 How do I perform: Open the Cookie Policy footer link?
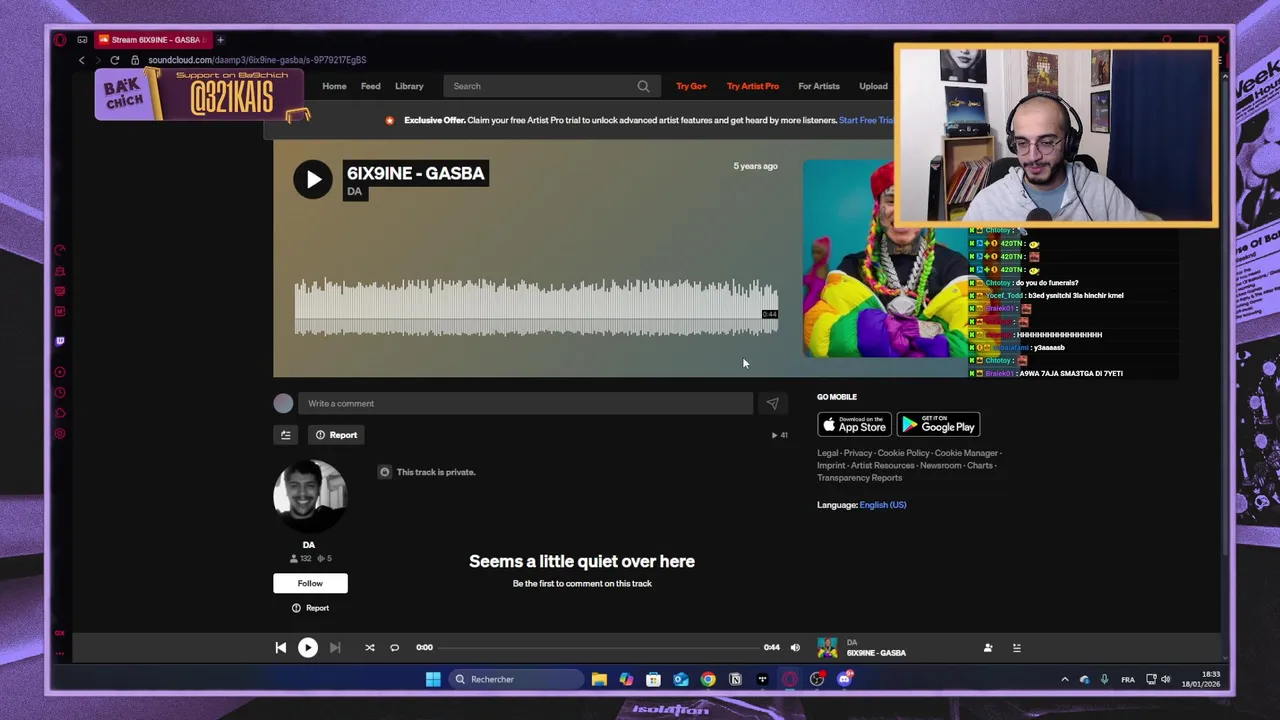[x=903, y=453]
